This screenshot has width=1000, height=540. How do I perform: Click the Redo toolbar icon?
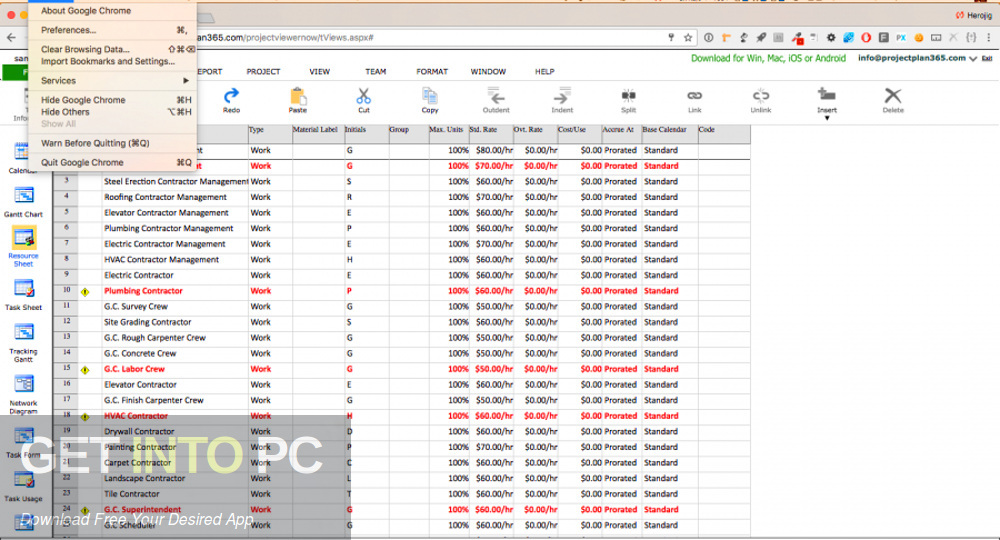232,96
